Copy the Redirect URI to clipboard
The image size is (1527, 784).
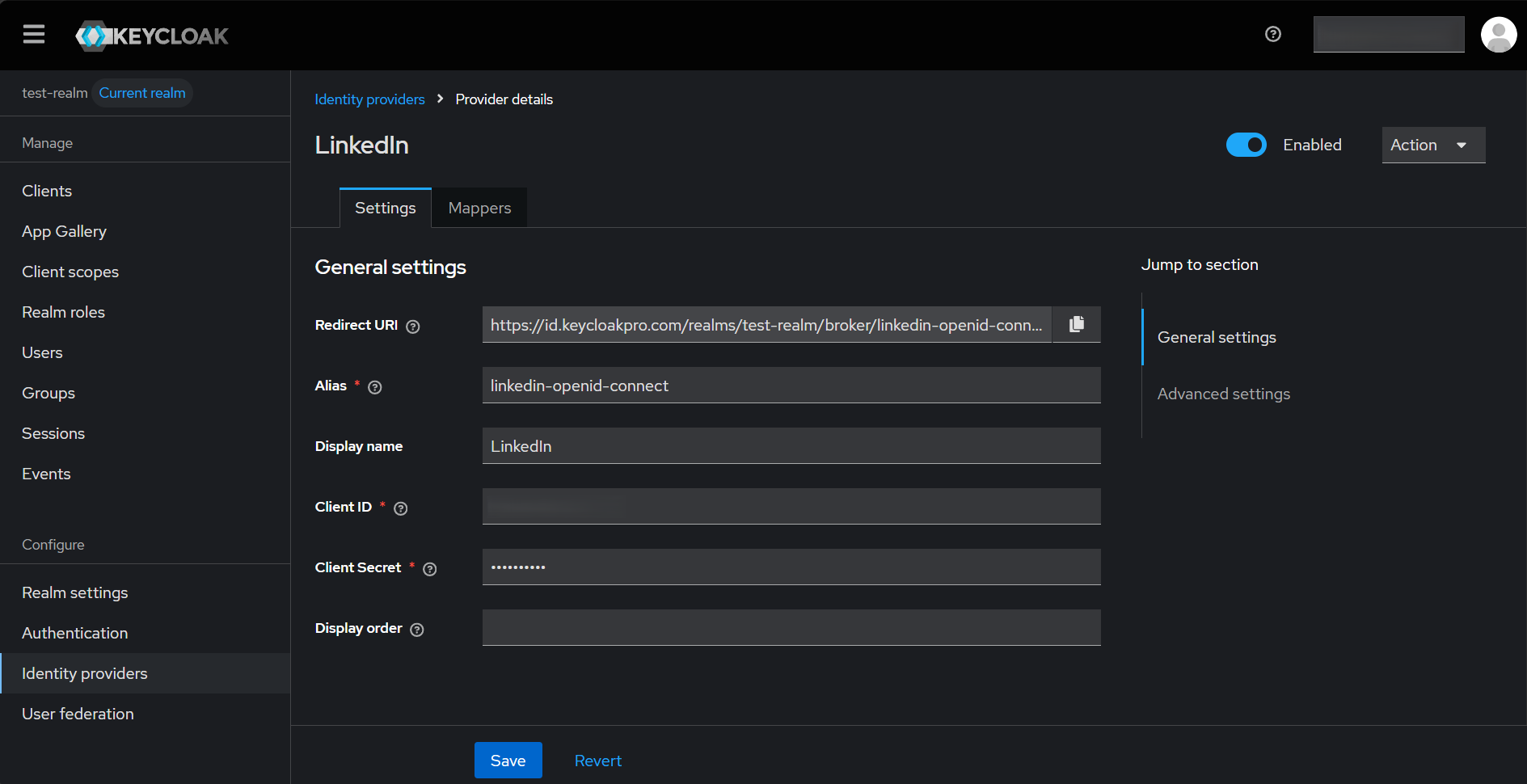coord(1077,324)
